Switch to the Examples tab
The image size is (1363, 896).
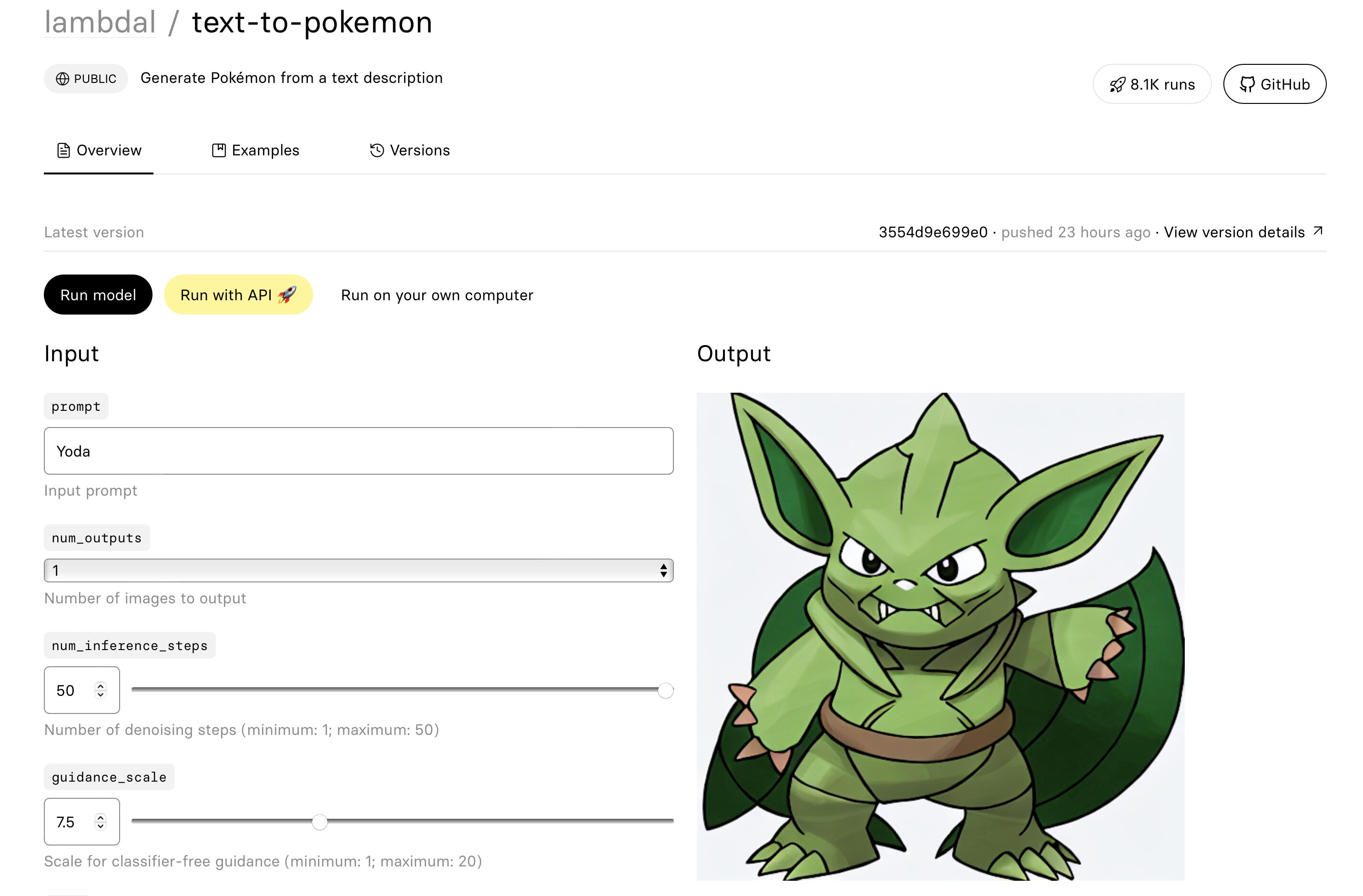[x=255, y=151]
